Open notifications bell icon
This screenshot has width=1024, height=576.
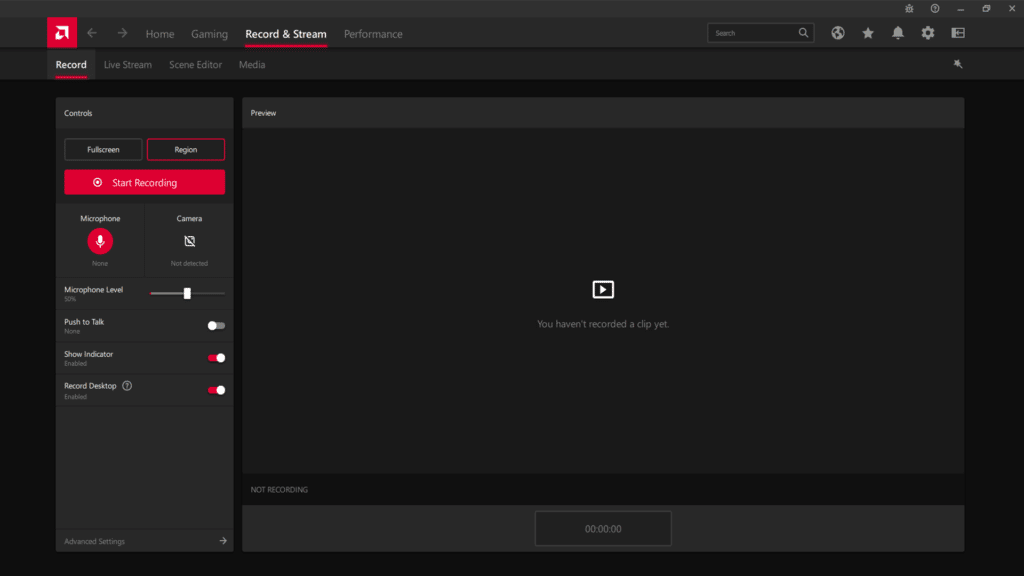pyautogui.click(x=898, y=33)
